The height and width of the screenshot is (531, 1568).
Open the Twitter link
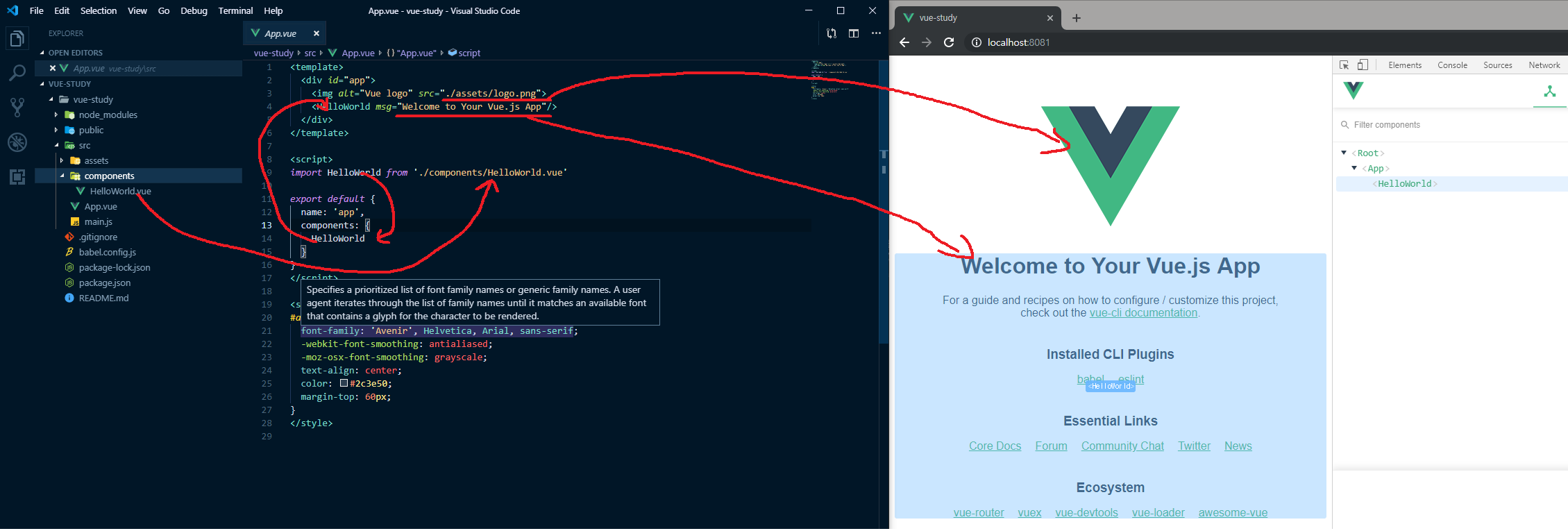[x=1194, y=446]
